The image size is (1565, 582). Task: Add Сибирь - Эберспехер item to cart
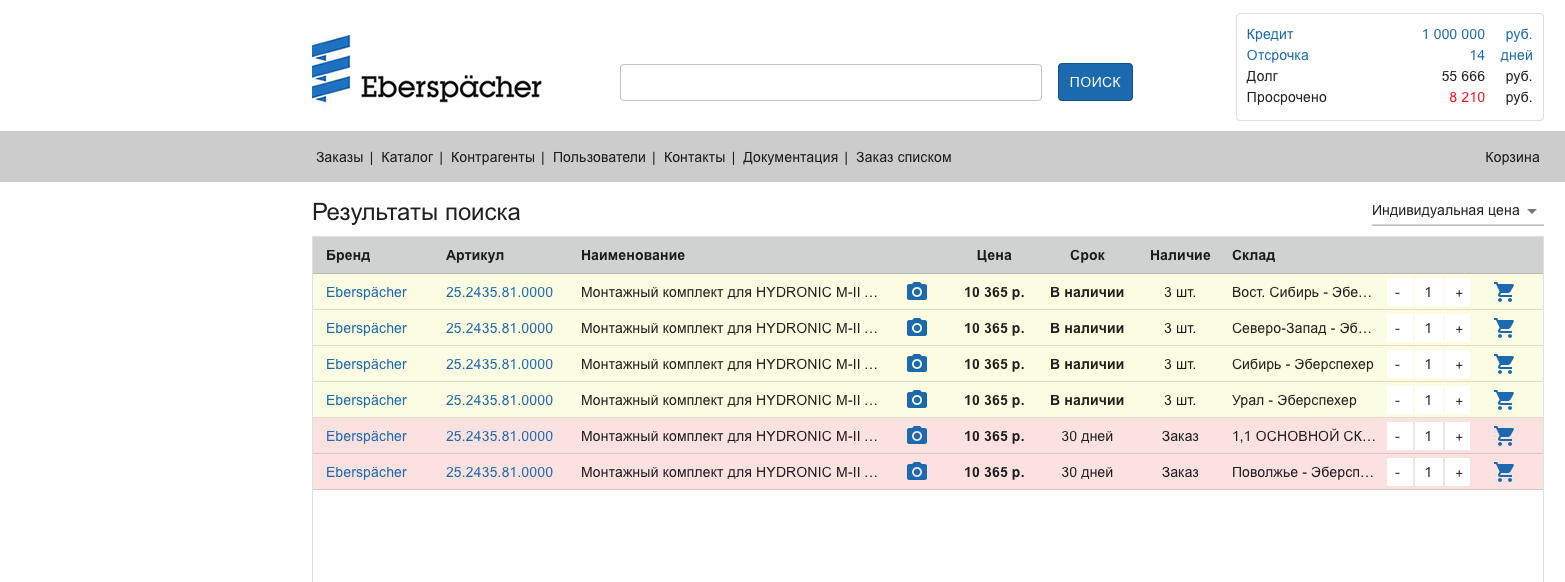[1504, 364]
